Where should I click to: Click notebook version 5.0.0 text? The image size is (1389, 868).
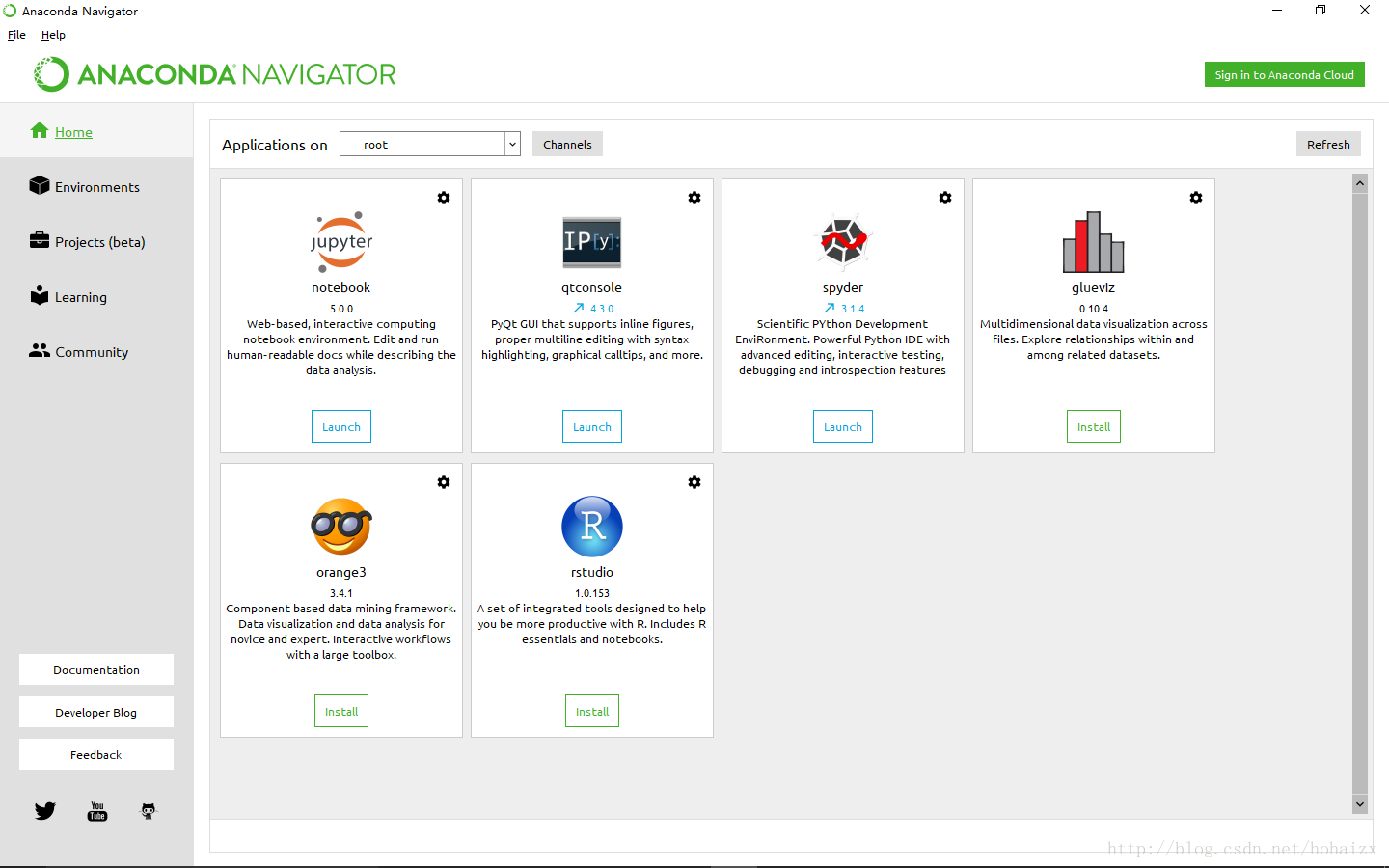tap(341, 309)
